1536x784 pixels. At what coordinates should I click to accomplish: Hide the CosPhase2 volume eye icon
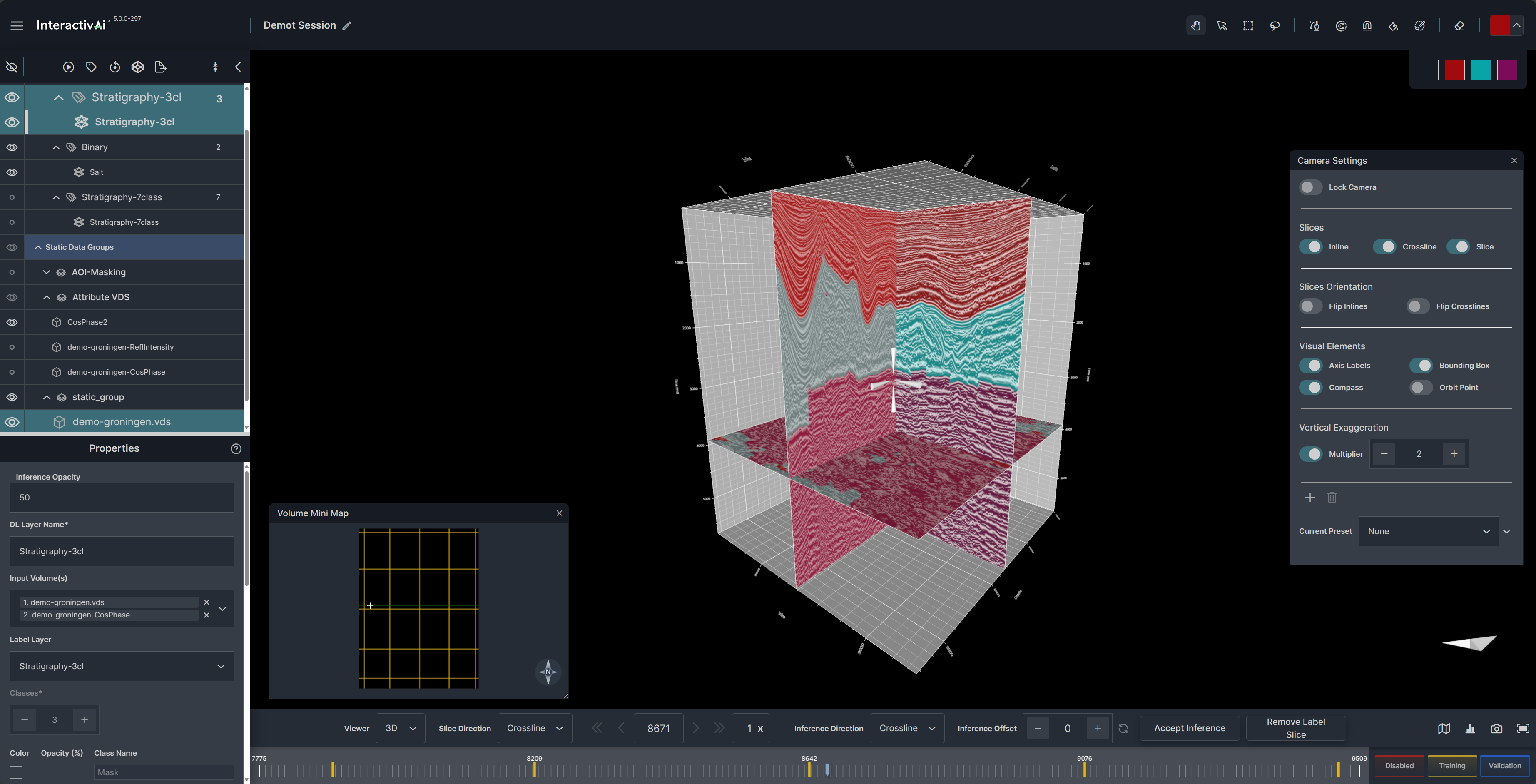pos(12,322)
